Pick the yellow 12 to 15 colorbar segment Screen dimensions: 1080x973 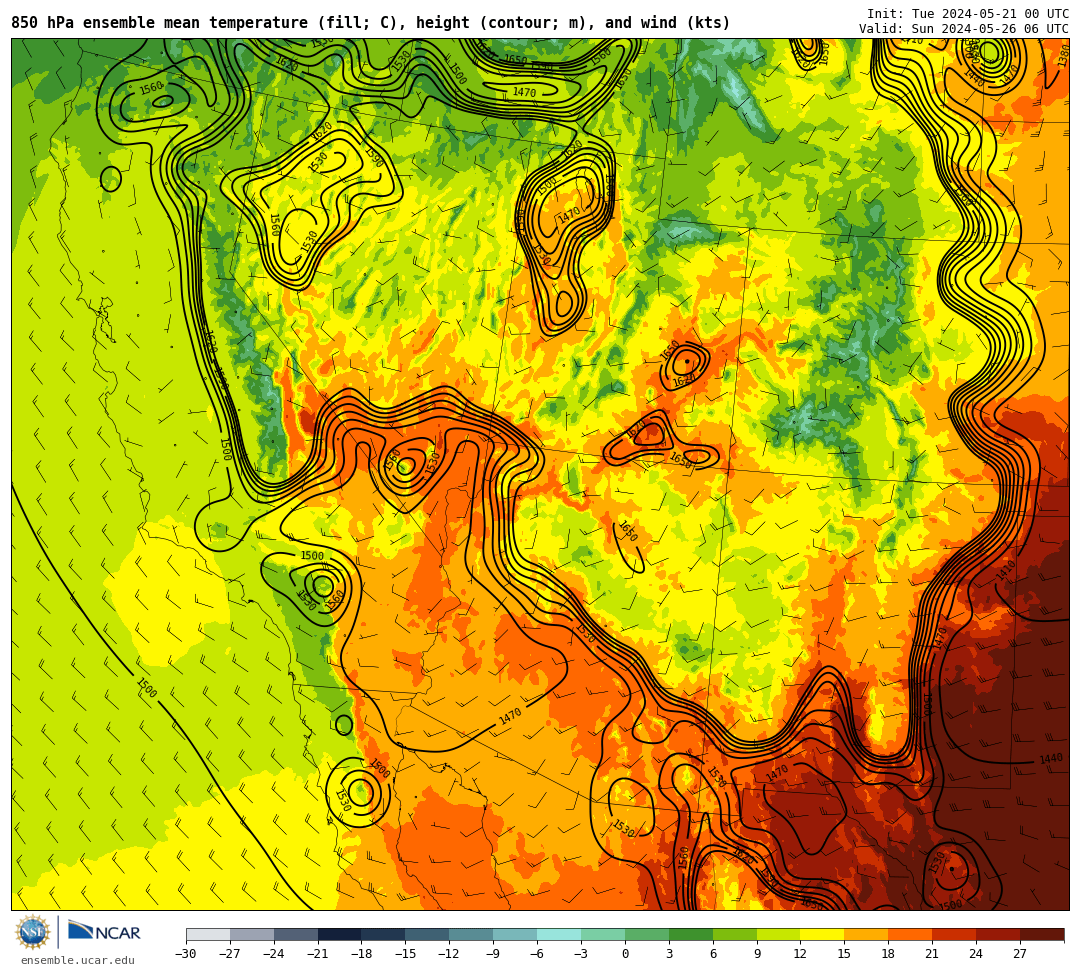(x=822, y=934)
